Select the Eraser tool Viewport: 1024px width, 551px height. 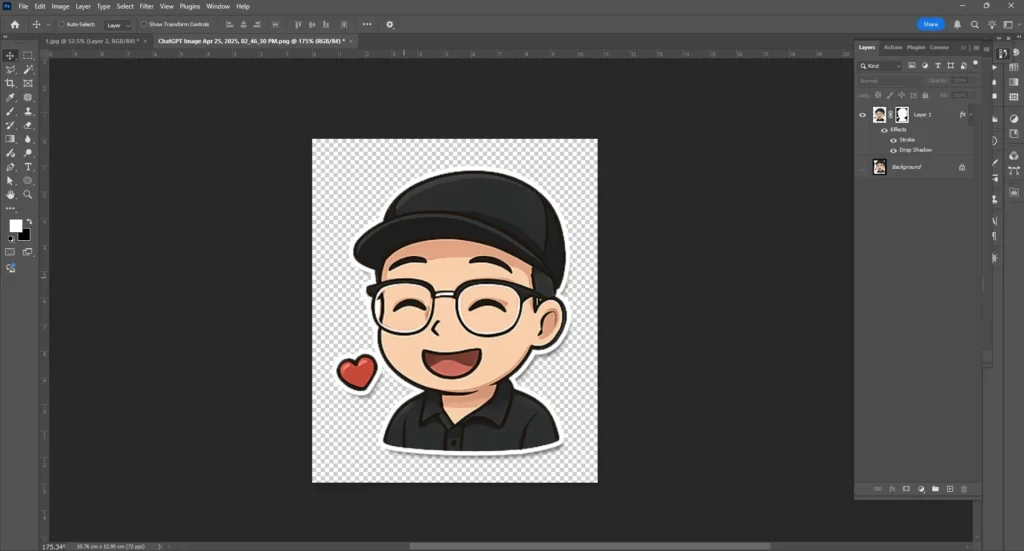click(28, 125)
